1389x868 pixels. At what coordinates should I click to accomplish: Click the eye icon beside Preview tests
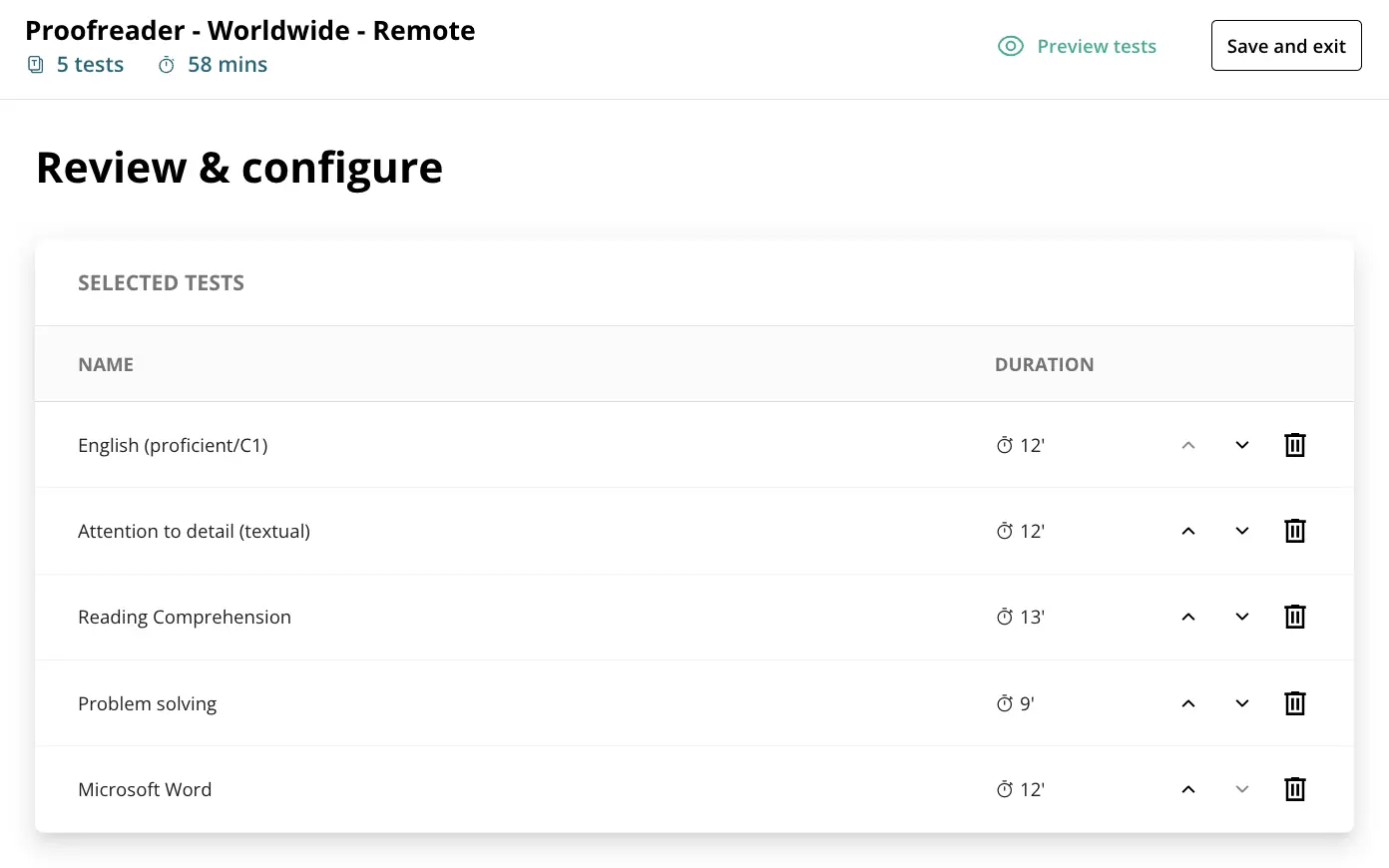point(1011,46)
